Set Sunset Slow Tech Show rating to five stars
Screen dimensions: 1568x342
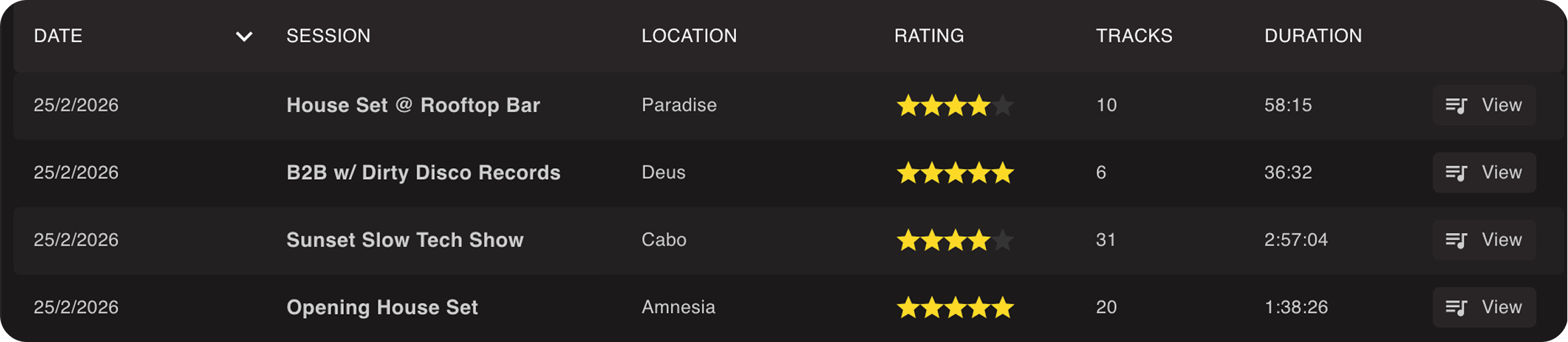click(x=1003, y=240)
